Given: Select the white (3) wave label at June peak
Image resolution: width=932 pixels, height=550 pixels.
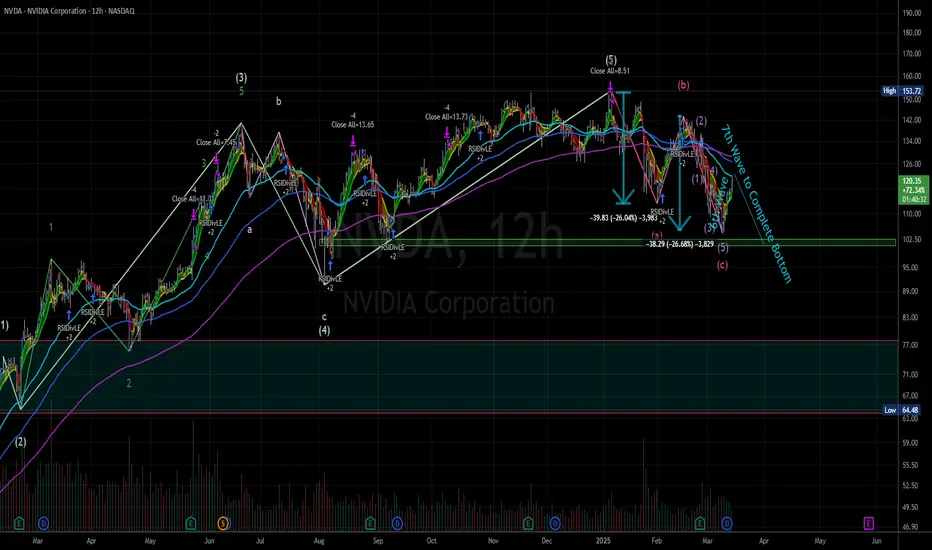Looking at the screenshot, I should pos(241,78).
